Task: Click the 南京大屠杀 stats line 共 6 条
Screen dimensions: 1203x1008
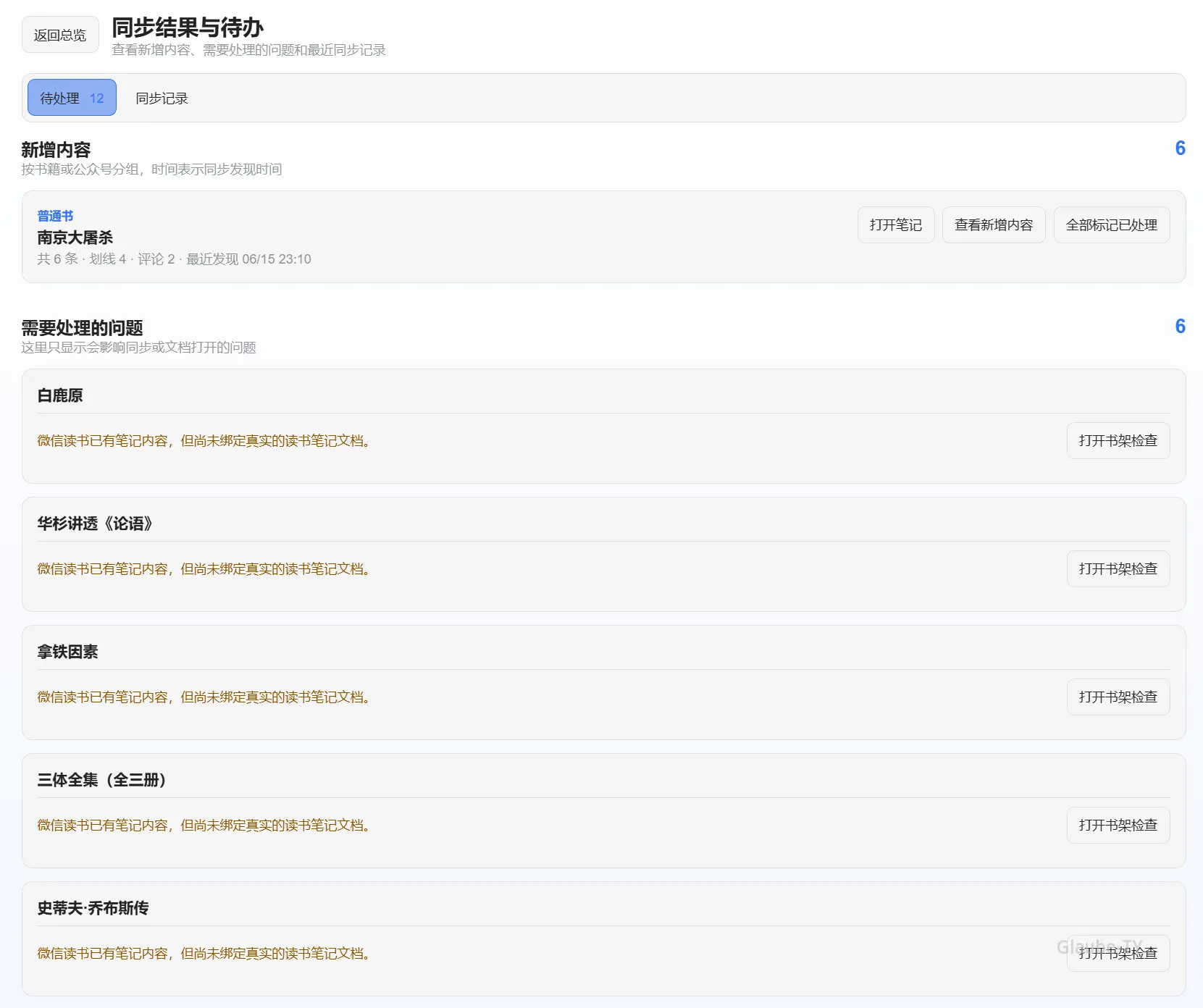Action: coord(174,259)
